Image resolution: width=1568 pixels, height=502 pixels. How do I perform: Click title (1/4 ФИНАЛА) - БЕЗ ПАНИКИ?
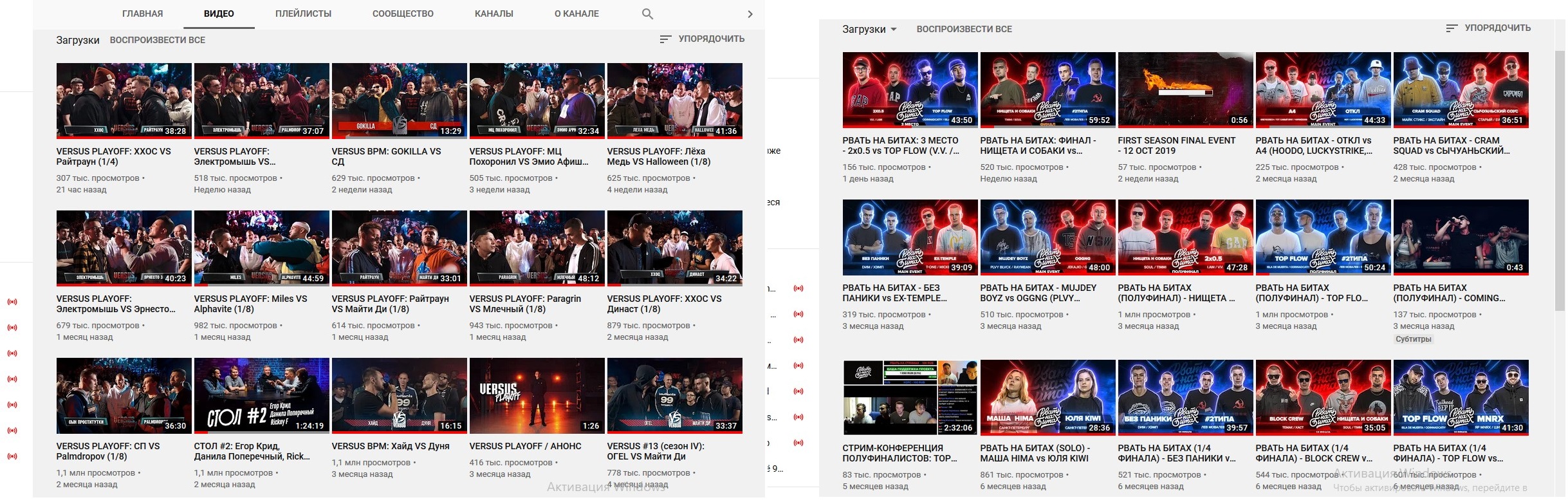pos(1177,453)
